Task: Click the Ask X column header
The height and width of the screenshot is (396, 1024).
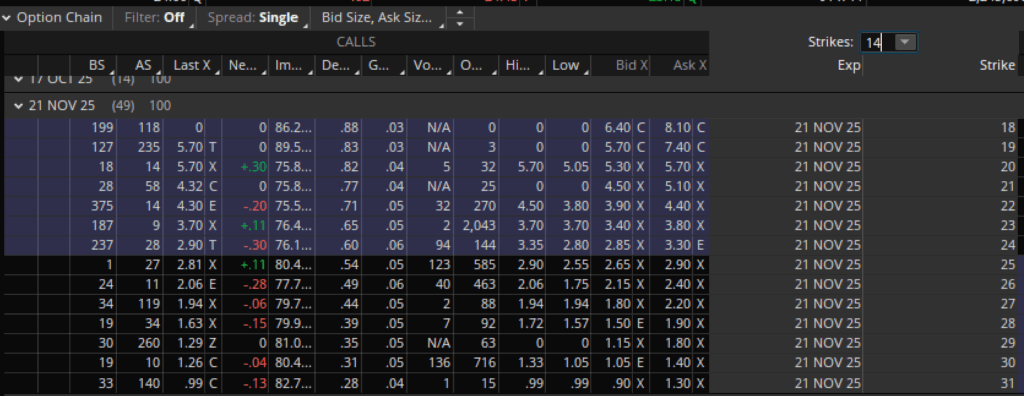Action: pyautogui.click(x=679, y=65)
